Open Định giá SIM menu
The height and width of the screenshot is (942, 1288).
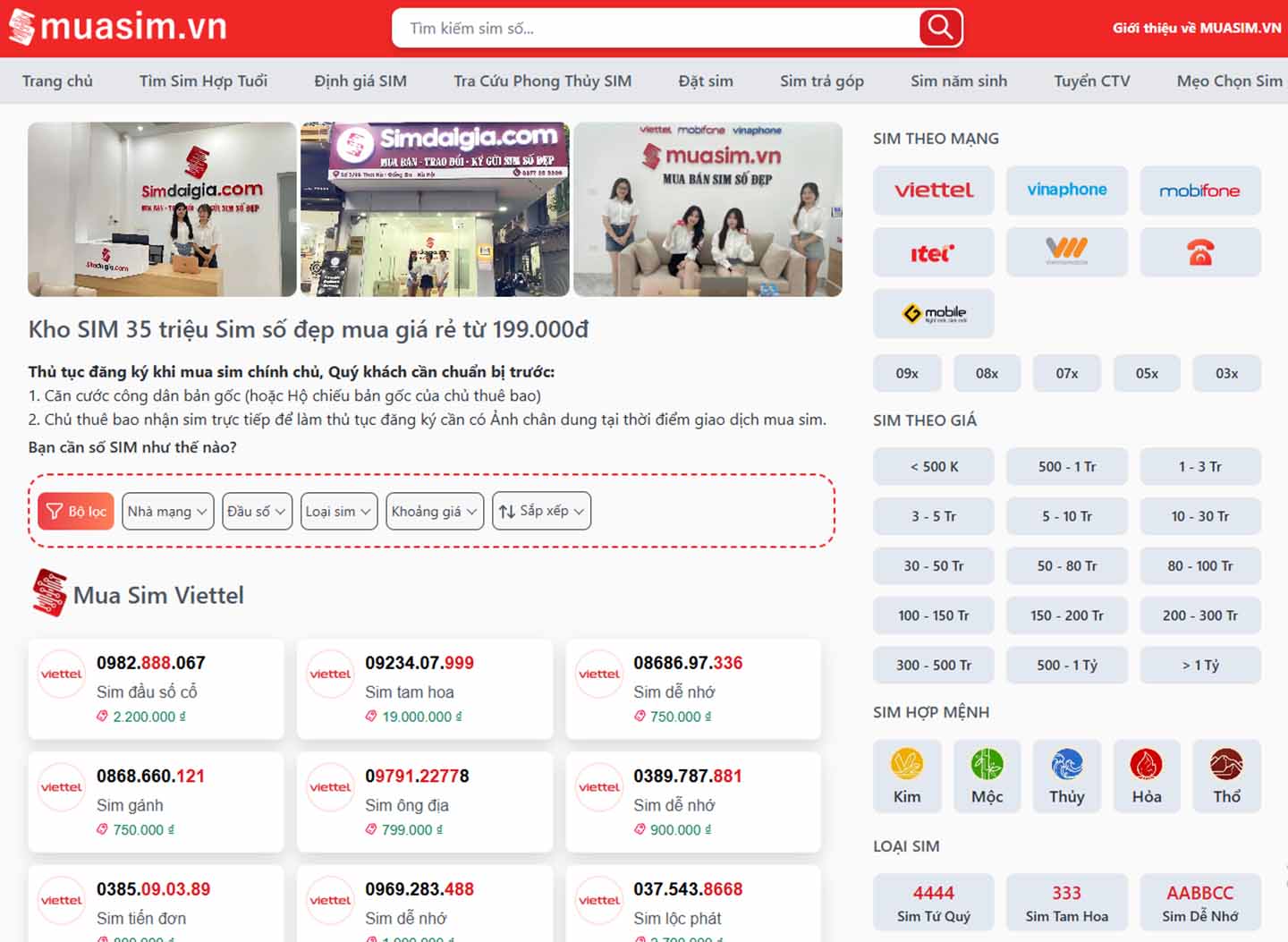click(360, 81)
